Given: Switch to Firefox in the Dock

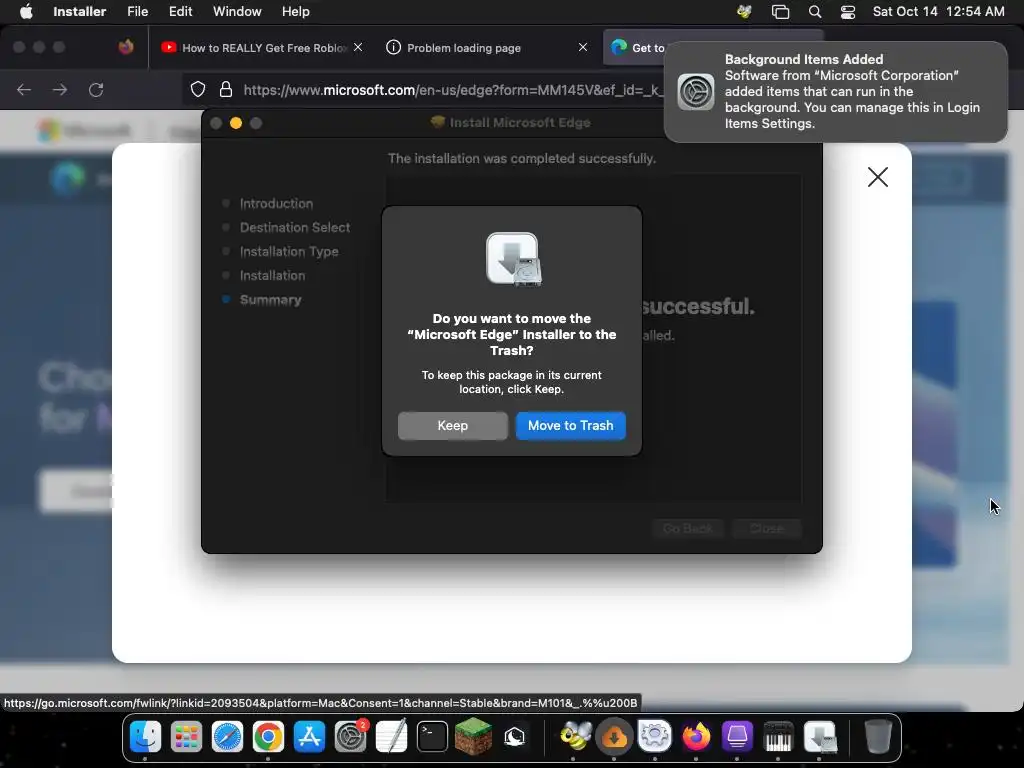Looking at the screenshot, I should tap(696, 737).
